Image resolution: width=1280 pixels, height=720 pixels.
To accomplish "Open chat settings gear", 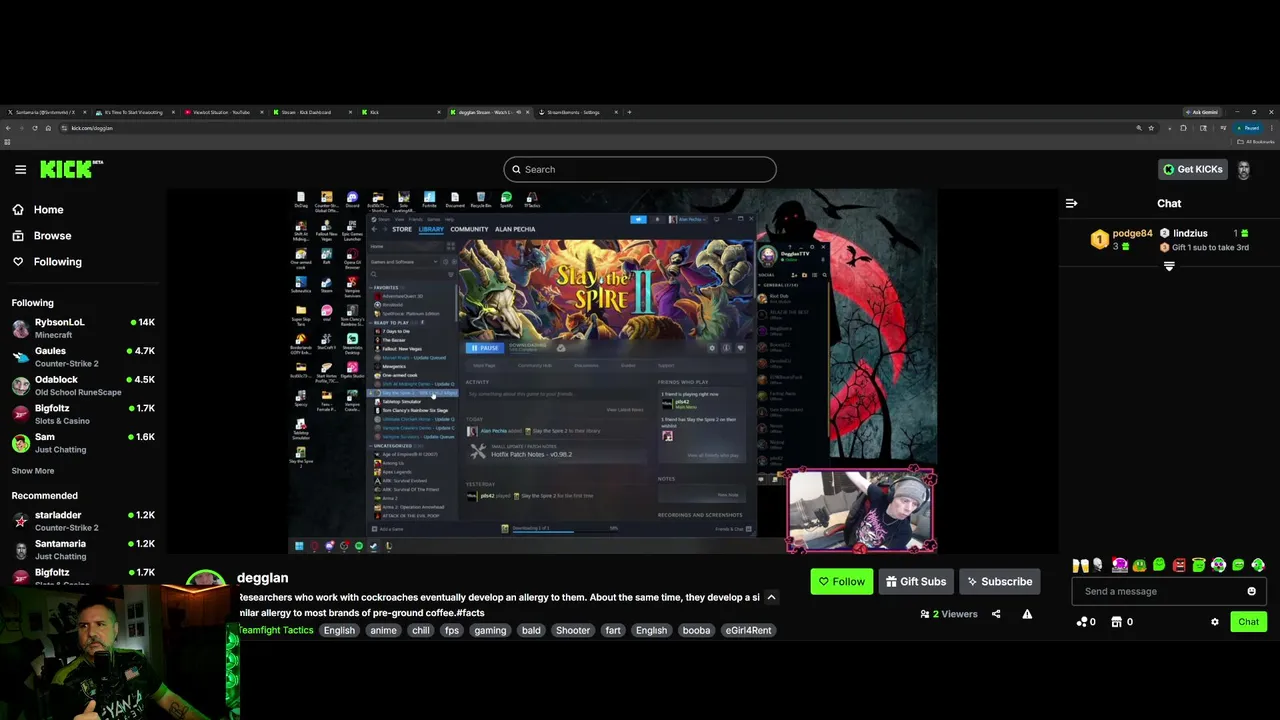I will (x=1215, y=622).
